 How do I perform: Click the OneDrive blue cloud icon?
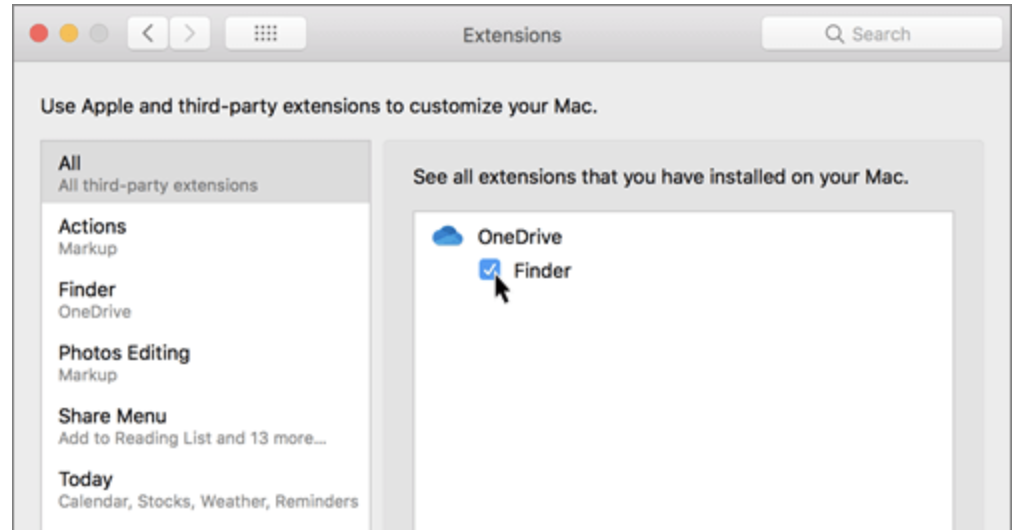click(x=447, y=237)
